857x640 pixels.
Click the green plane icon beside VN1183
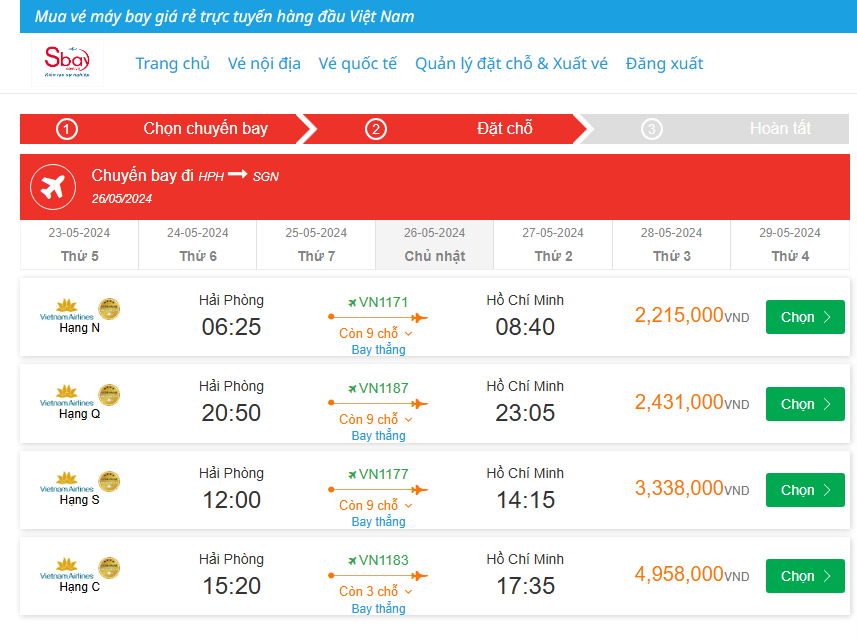(352, 561)
